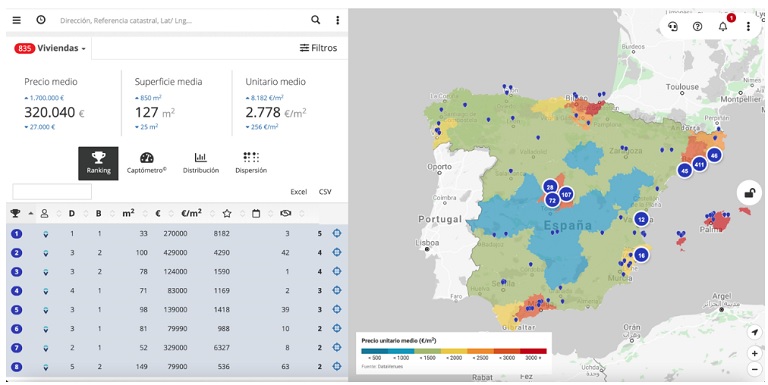
Task: Open the notifications bell
Action: (723, 26)
